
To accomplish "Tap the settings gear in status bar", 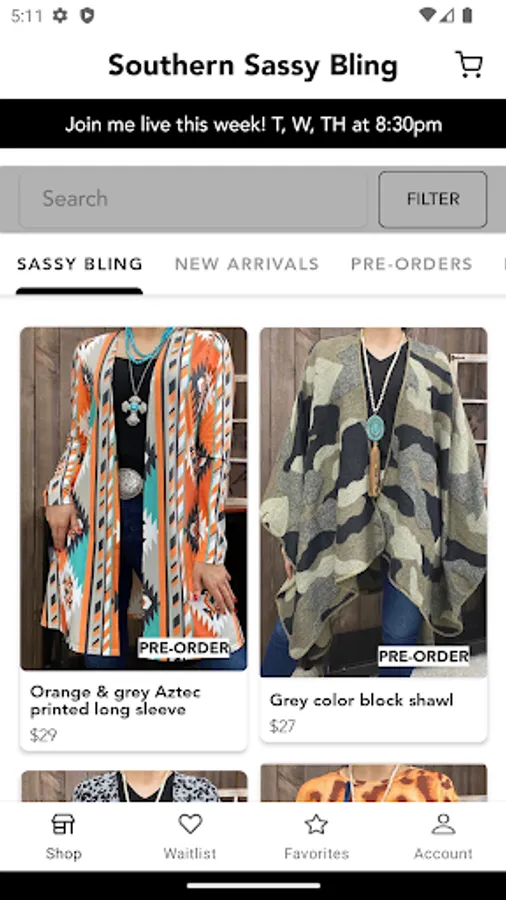I will 60,15.
